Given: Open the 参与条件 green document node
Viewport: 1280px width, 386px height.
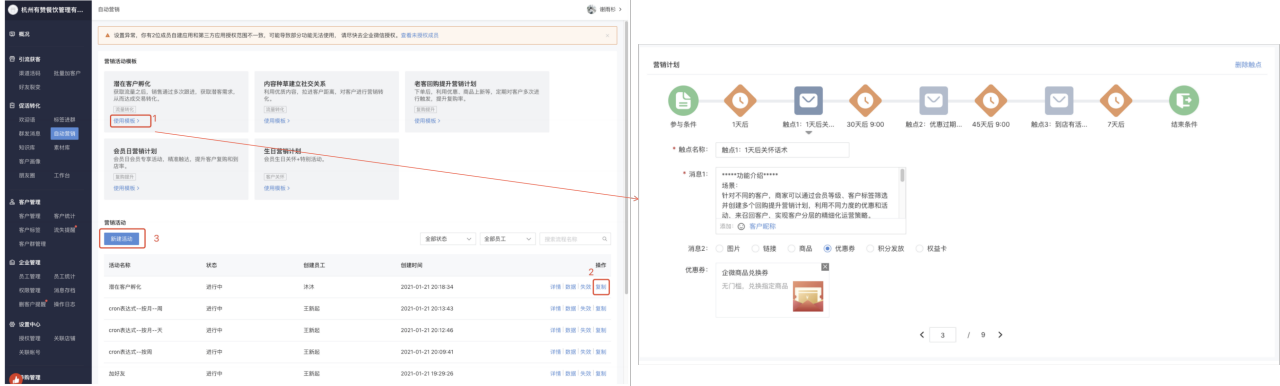Looking at the screenshot, I should pyautogui.click(x=682, y=99).
